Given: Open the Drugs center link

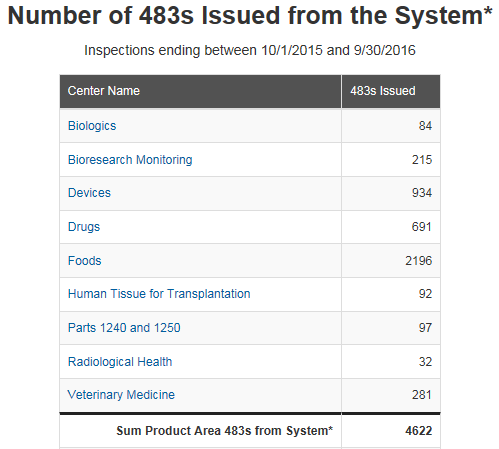Looking at the screenshot, I should (x=84, y=227).
